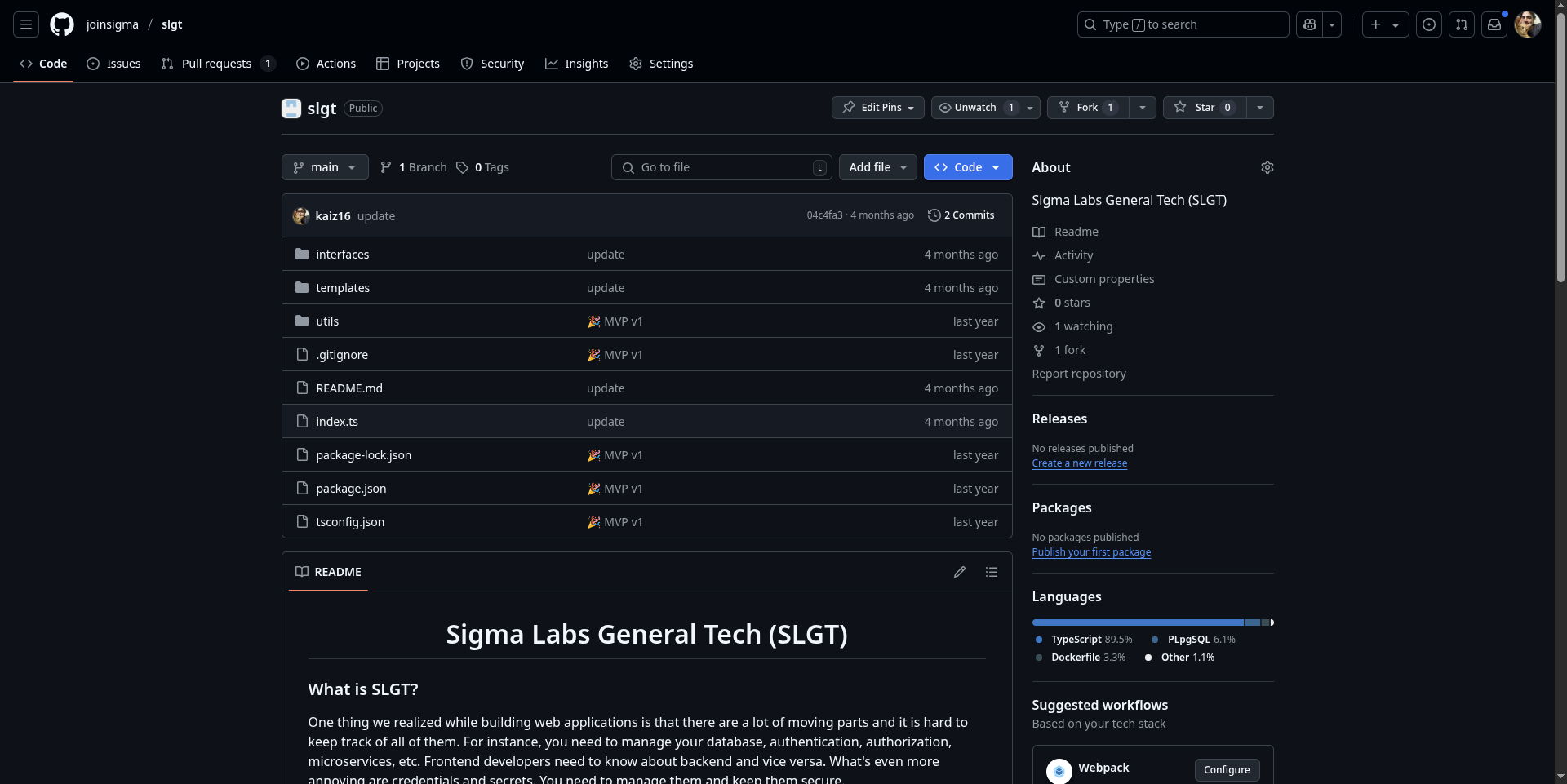Open the global navigation hamburger menu
1567x784 pixels.
point(26,24)
